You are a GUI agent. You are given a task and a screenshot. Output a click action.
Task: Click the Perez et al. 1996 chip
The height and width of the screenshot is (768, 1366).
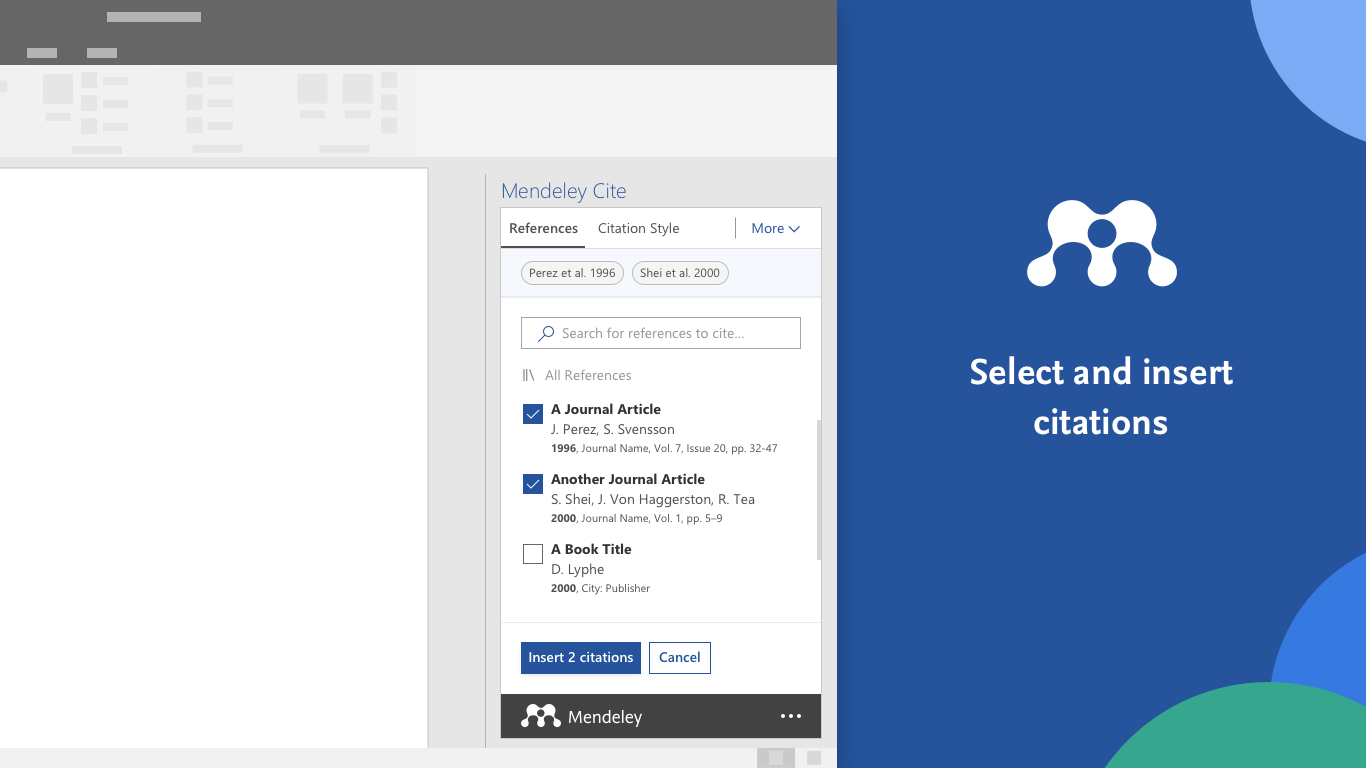pyautogui.click(x=572, y=273)
